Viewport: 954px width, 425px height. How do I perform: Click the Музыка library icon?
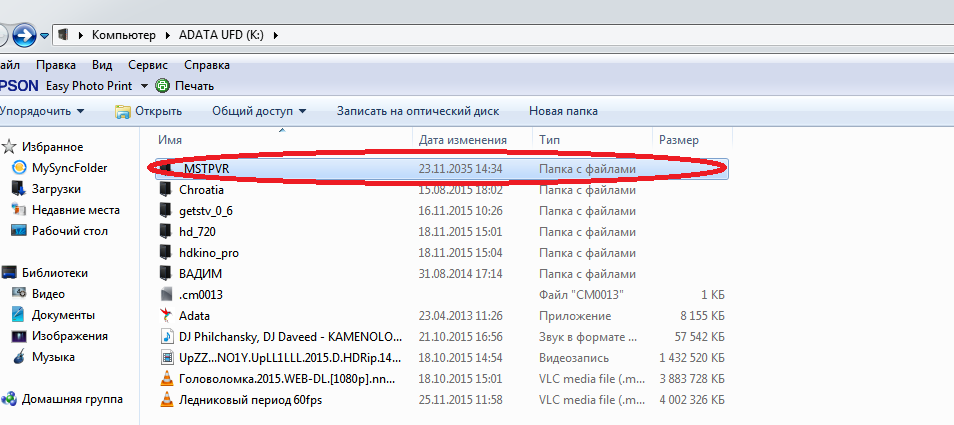19,357
